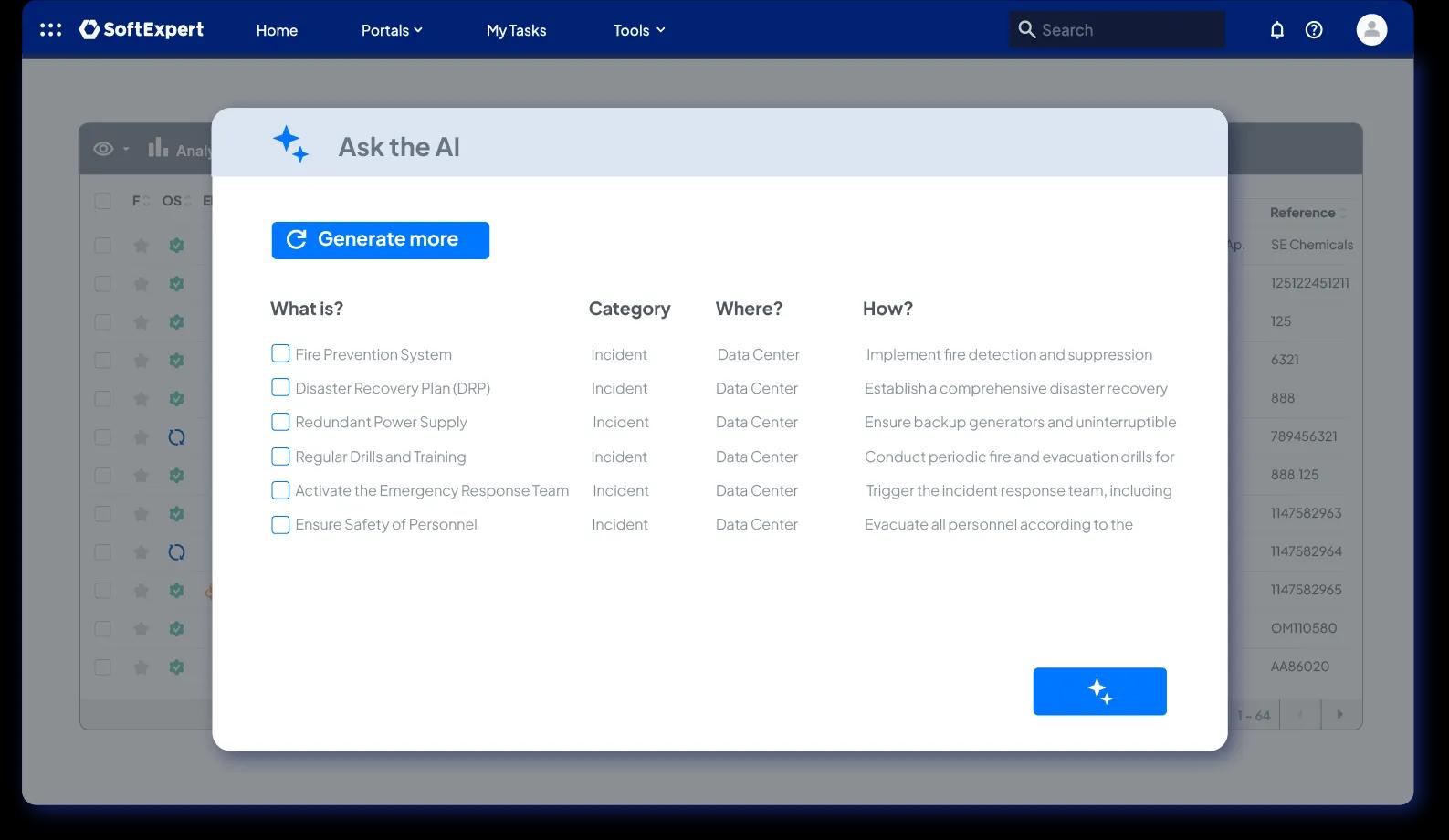Sort by the OS column header
The image size is (1449, 840).
[x=176, y=201]
